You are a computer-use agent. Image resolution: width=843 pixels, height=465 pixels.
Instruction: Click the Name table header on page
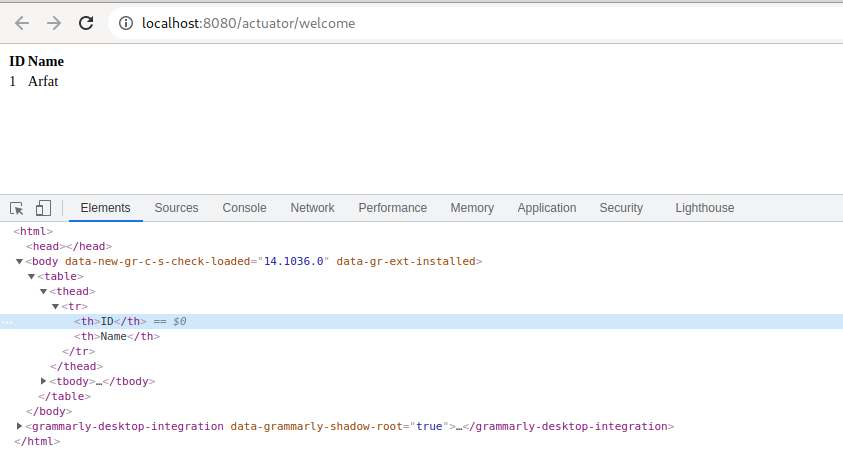tap(46, 61)
